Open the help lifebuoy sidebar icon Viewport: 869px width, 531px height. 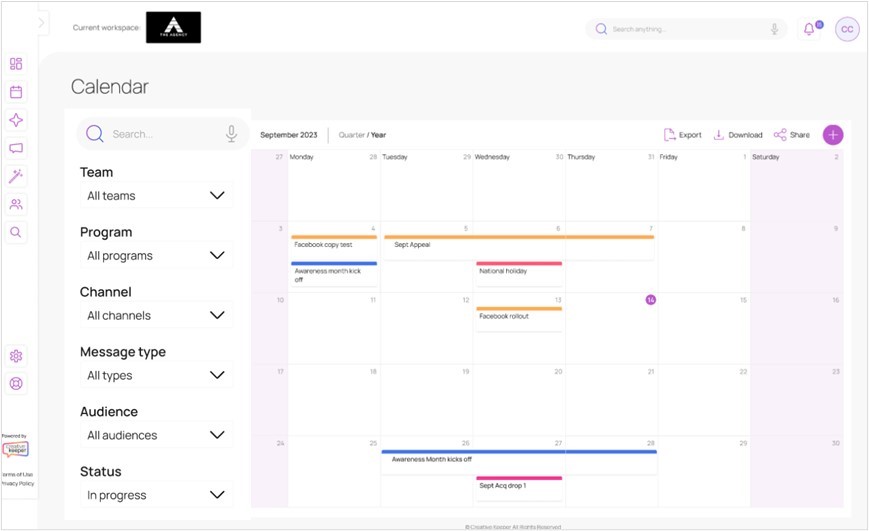point(16,383)
